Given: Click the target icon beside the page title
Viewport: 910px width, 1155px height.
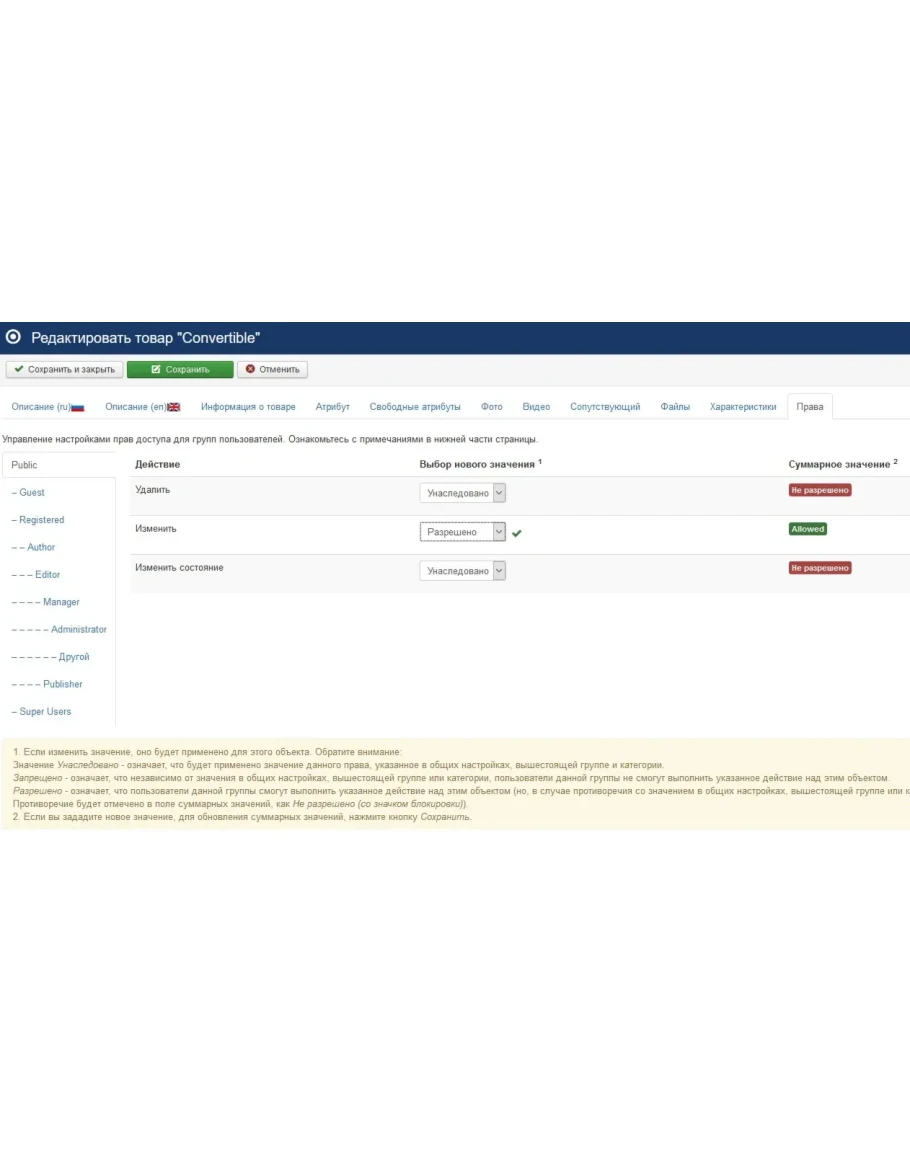Looking at the screenshot, I should tap(14, 338).
